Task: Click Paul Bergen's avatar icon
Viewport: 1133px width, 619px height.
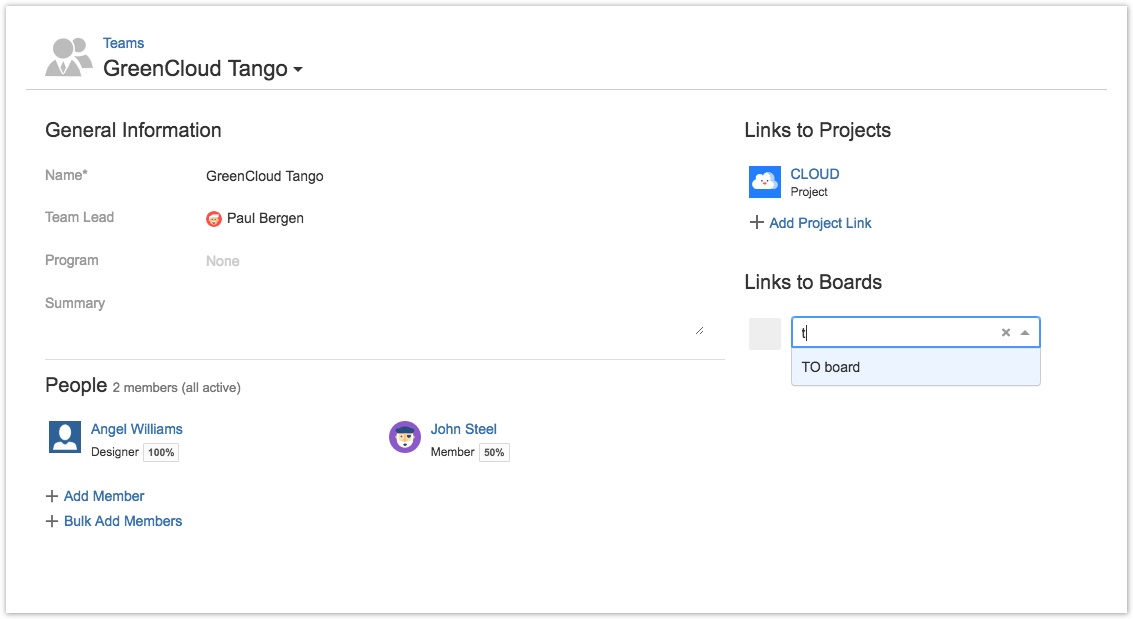Action: (214, 219)
